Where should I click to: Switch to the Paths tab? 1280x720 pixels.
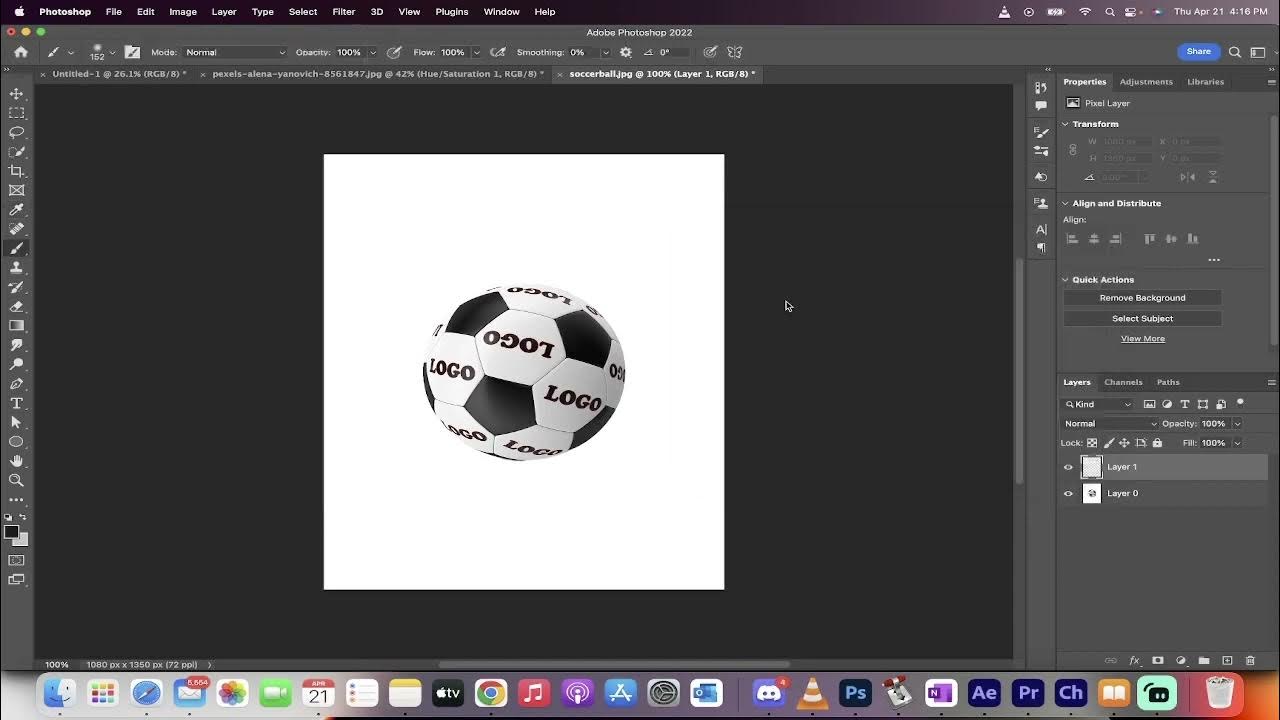coord(1168,382)
